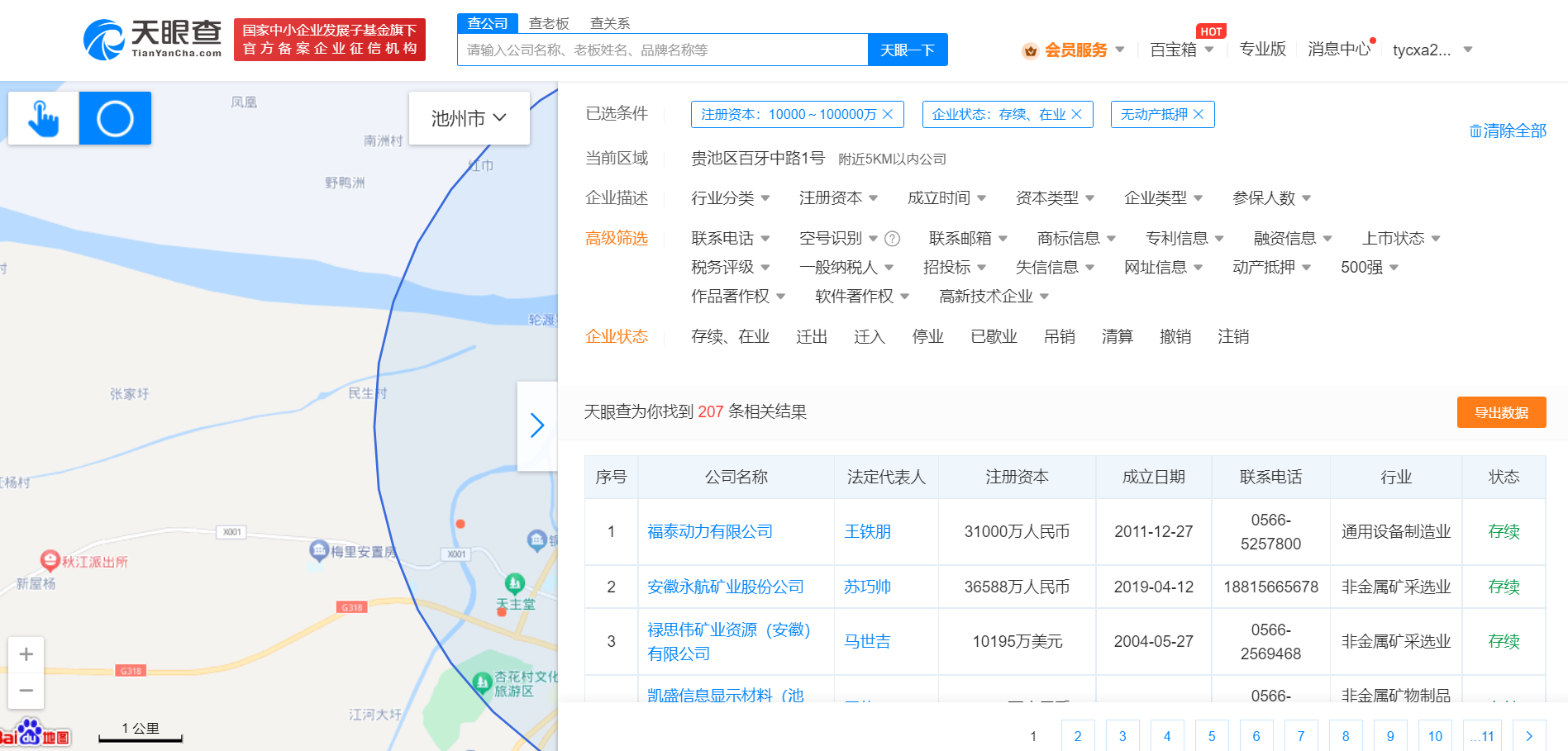Zoom out the map with minus button

(x=26, y=691)
